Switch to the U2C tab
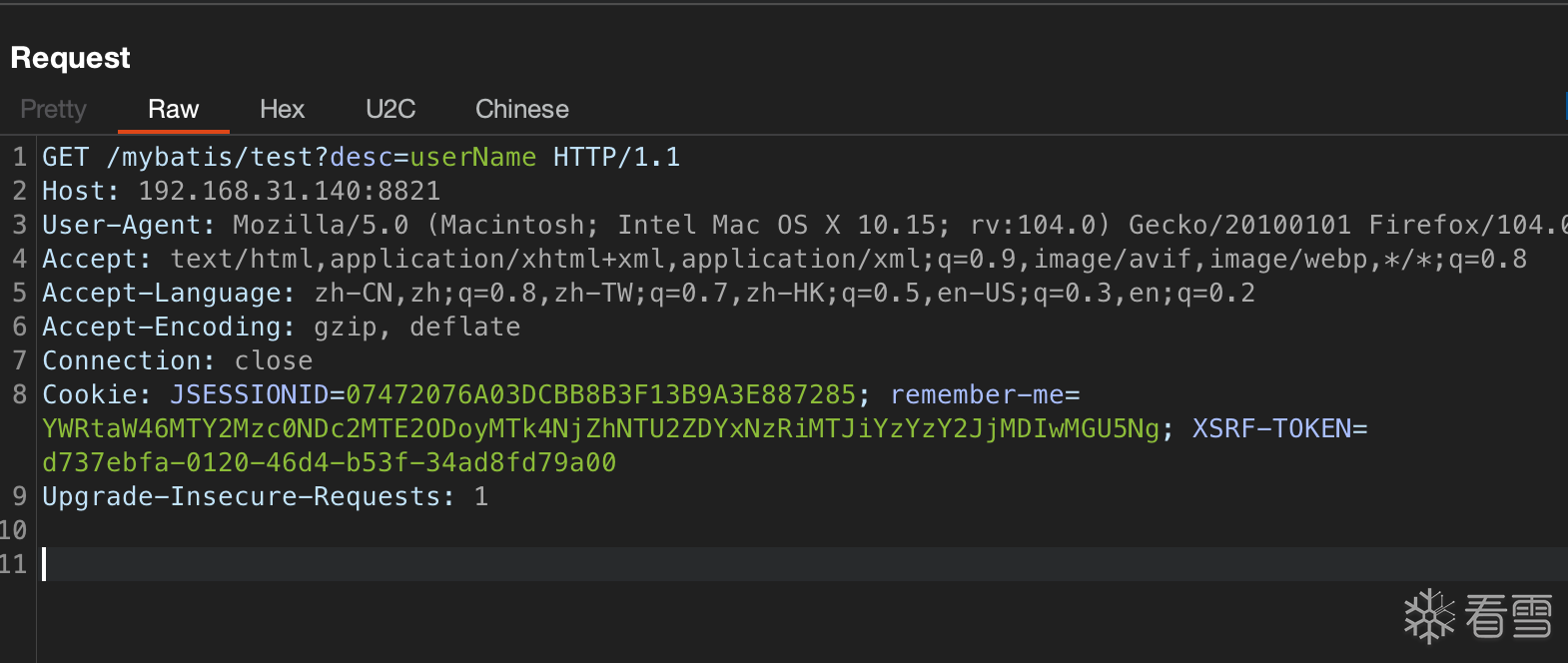Image resolution: width=1568 pixels, height=663 pixels. point(391,109)
